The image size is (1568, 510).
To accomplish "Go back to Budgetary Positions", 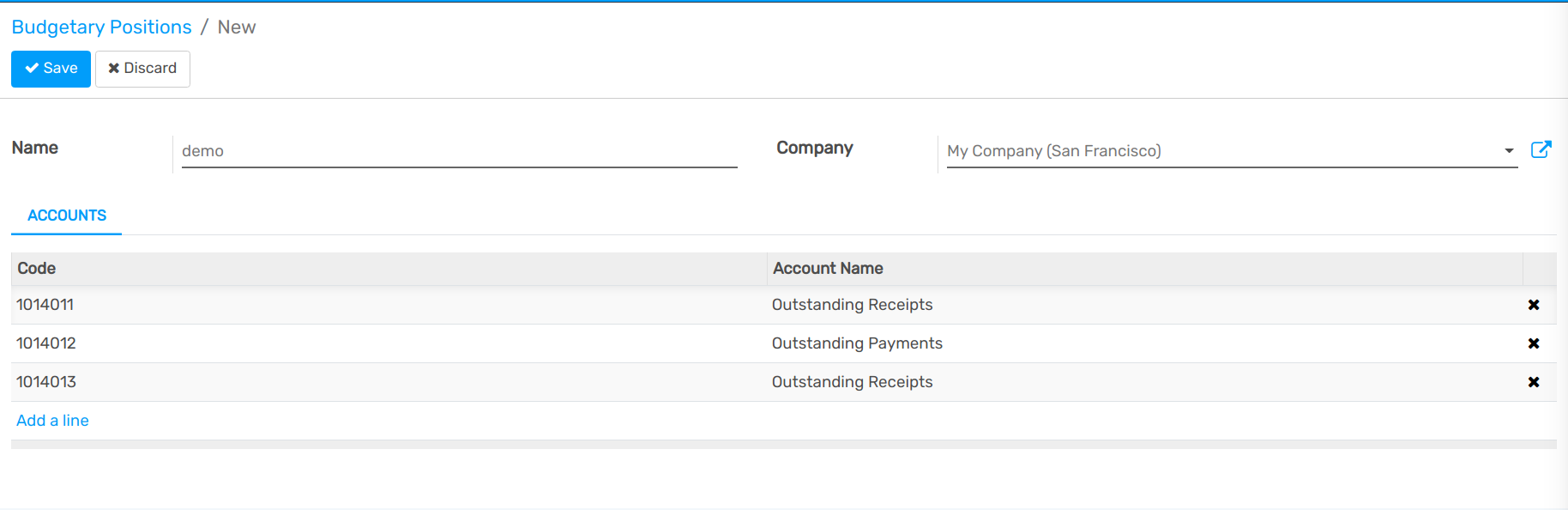I will pos(101,27).
